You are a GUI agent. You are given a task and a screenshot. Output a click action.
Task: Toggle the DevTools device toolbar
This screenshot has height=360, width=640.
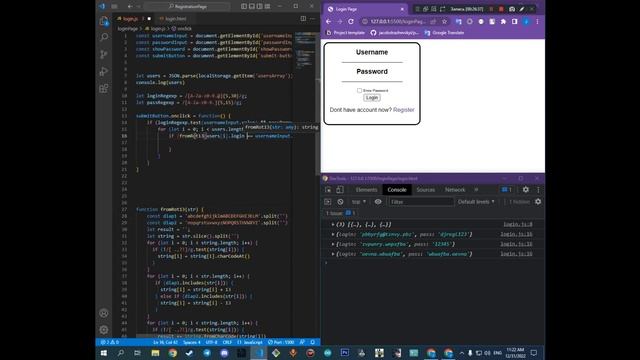[x=340, y=190]
